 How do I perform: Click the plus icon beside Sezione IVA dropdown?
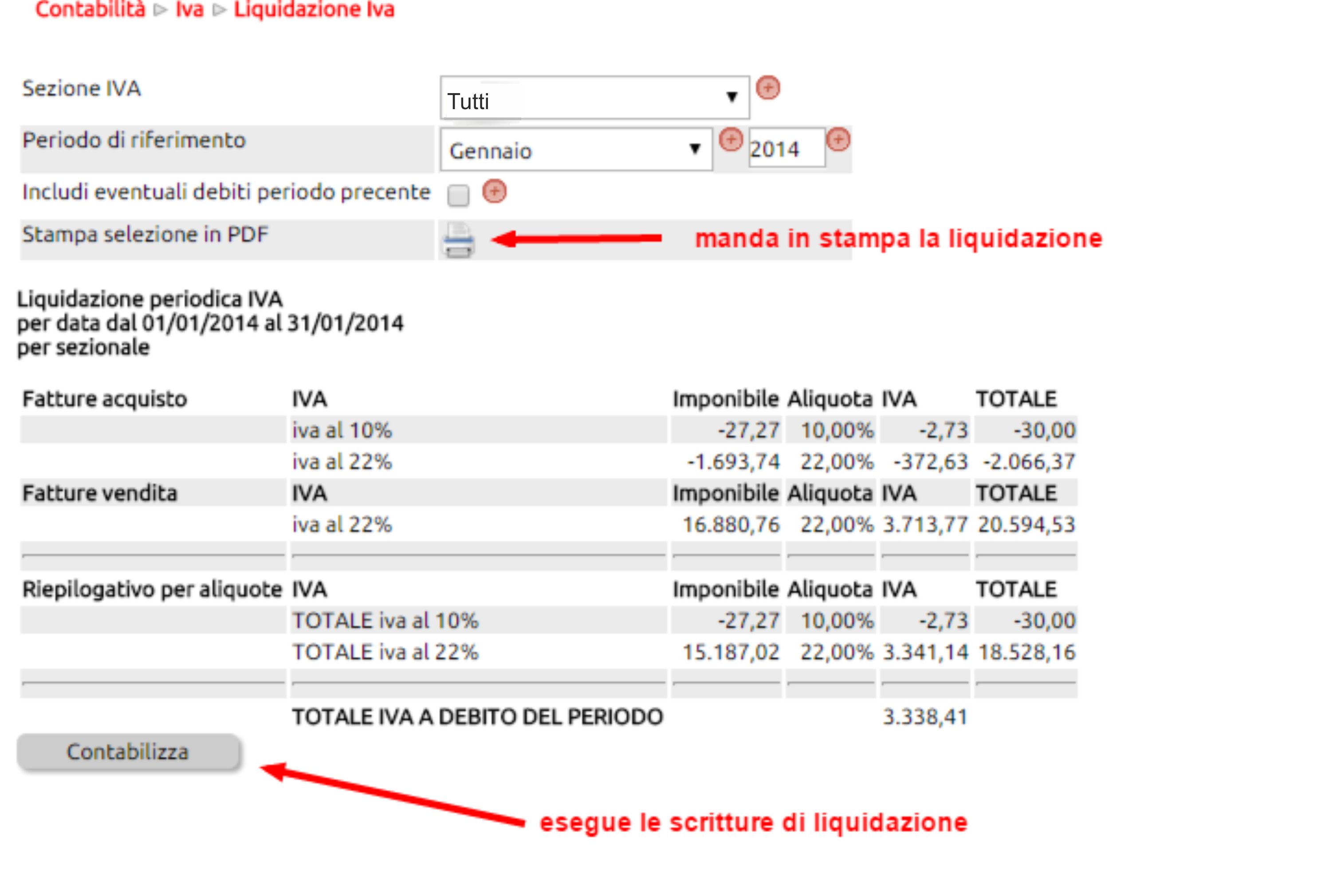point(768,88)
